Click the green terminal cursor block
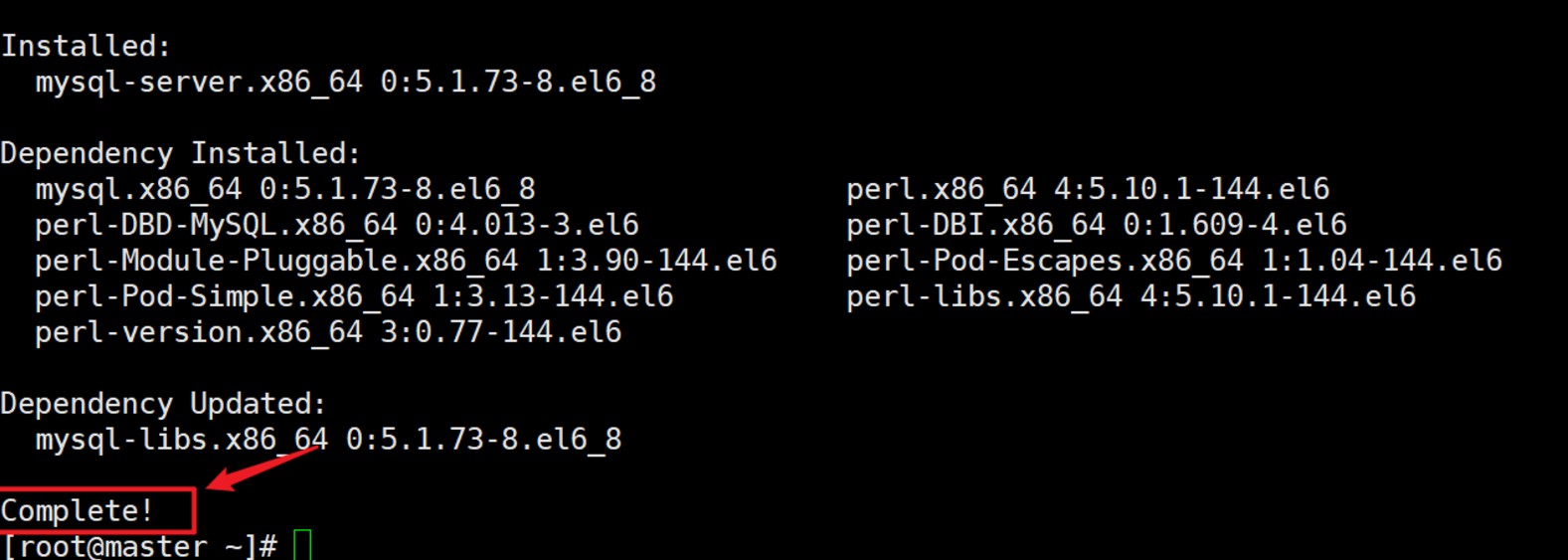 pyautogui.click(x=302, y=545)
